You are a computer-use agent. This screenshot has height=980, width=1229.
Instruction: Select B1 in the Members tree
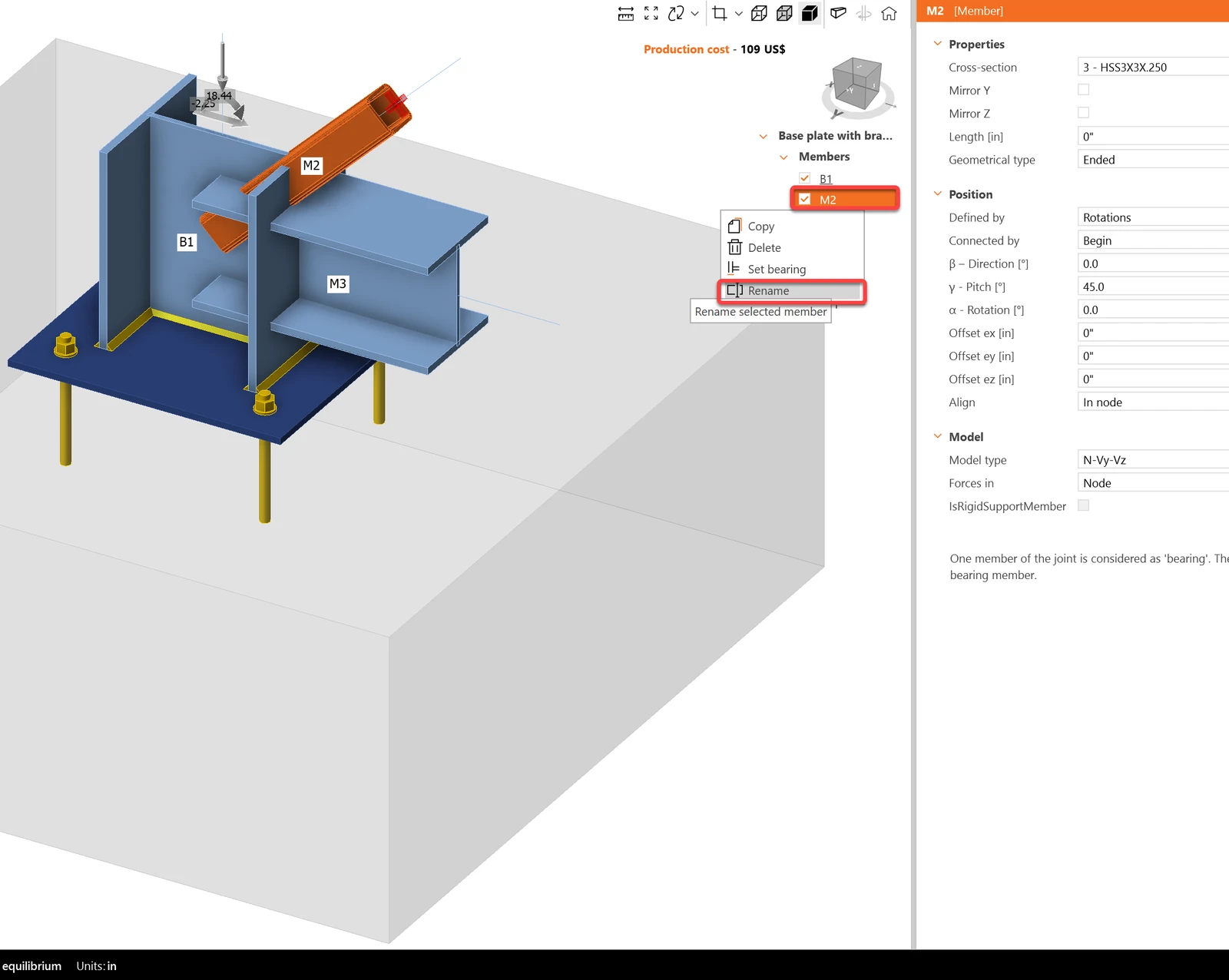[826, 178]
